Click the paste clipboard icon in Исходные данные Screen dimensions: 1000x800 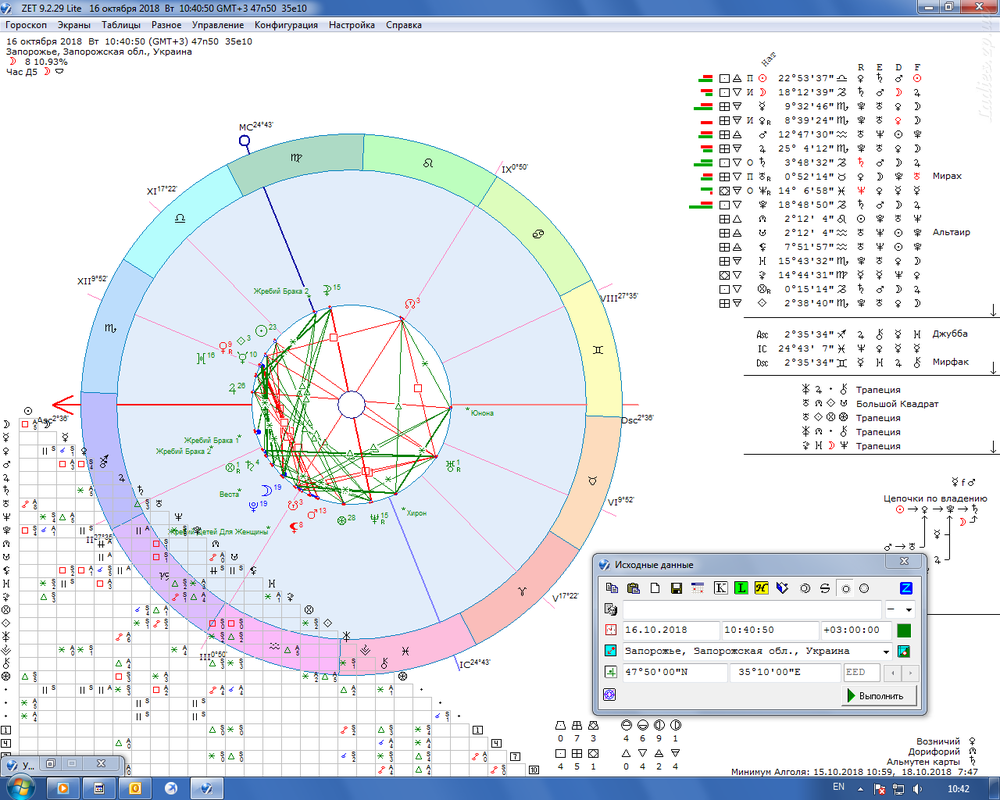(x=633, y=588)
